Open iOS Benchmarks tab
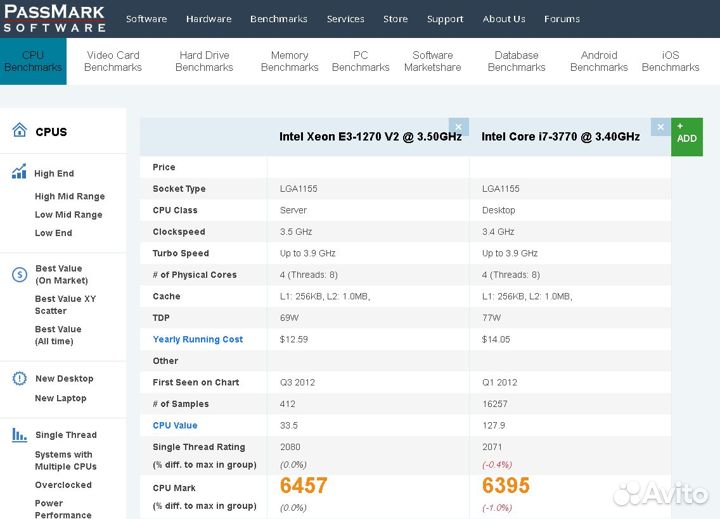Image resolution: width=720 pixels, height=519 pixels. (x=670, y=61)
